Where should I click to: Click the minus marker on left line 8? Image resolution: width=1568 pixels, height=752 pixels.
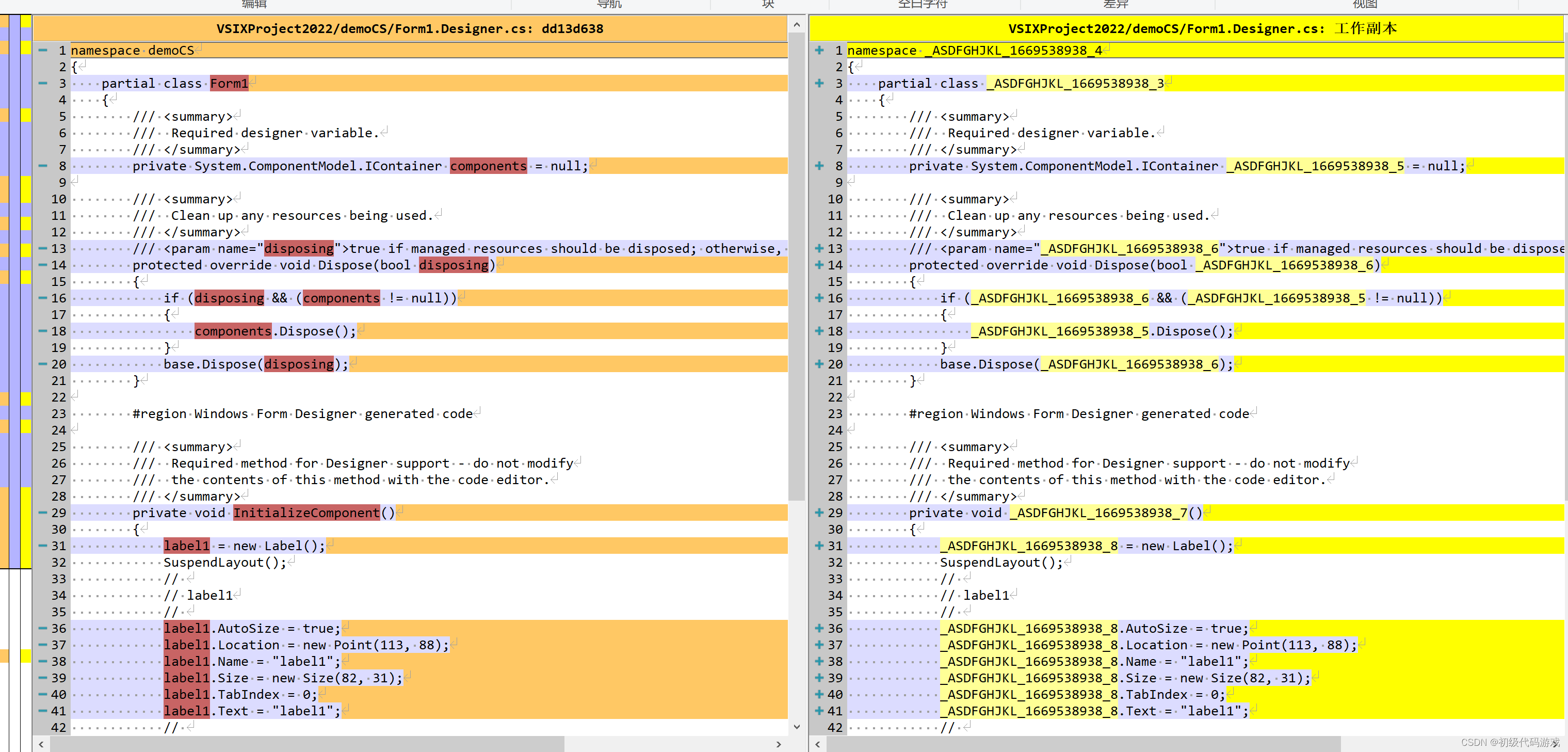(x=43, y=166)
